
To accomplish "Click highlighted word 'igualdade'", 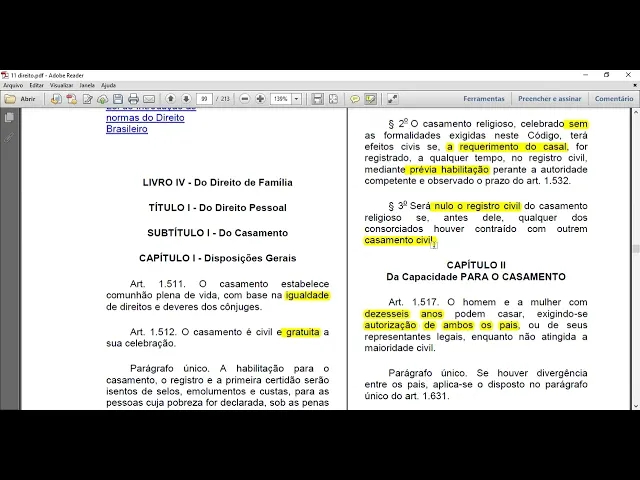I will [x=307, y=295].
